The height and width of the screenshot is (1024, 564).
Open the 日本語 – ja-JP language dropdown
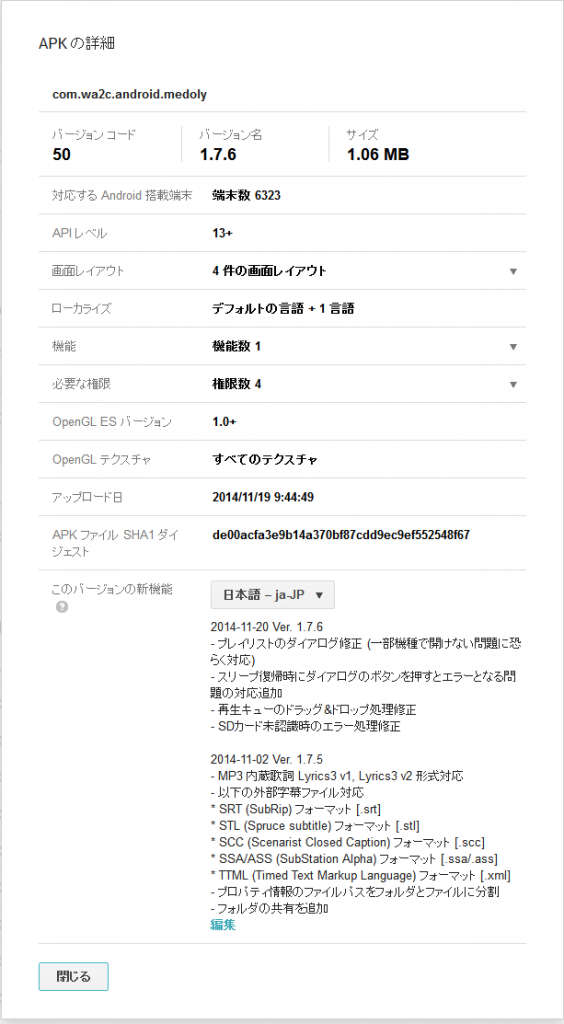(273, 595)
